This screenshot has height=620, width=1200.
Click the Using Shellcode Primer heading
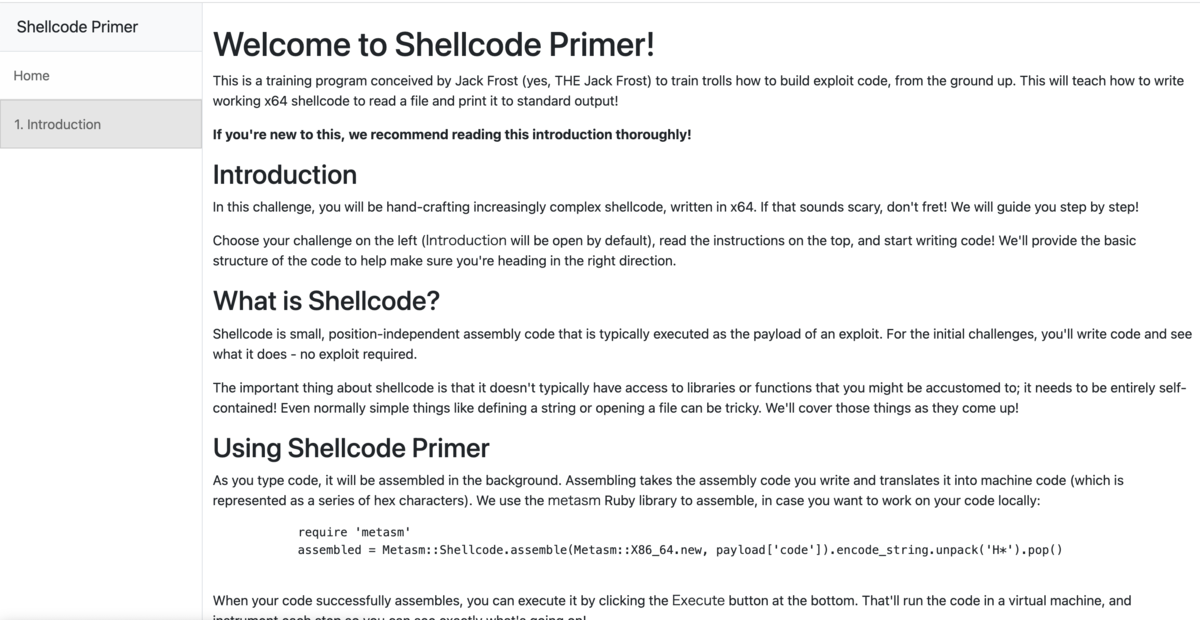351,447
